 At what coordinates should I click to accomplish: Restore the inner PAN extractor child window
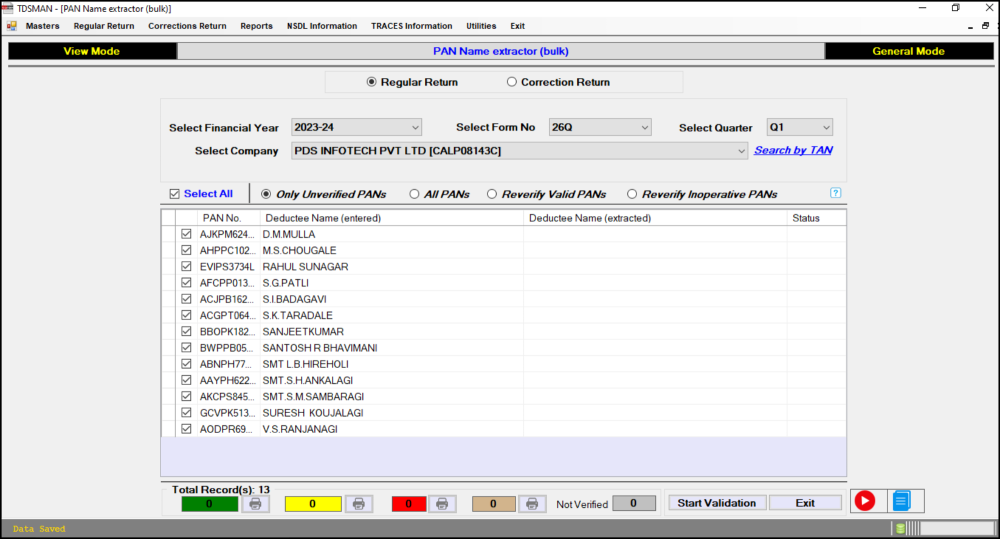pos(985,26)
